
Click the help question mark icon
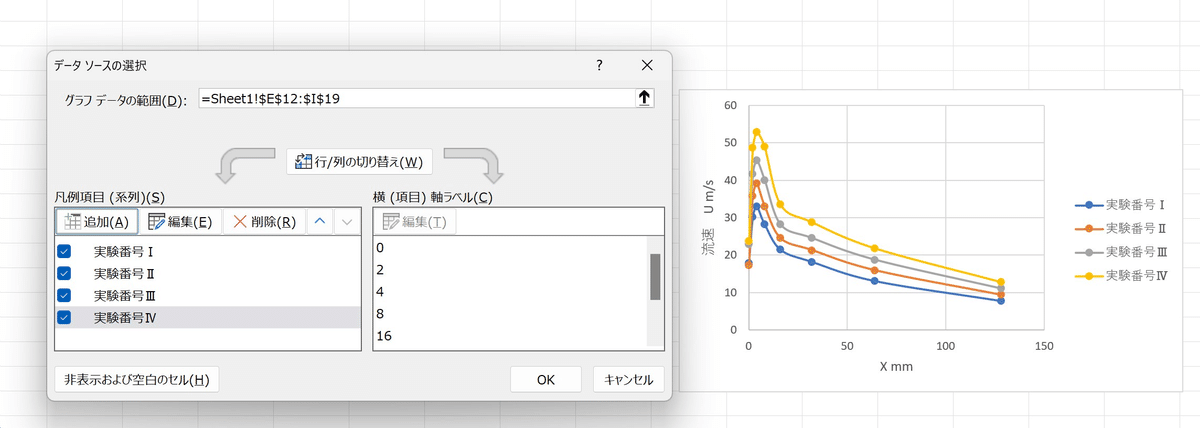coord(599,66)
